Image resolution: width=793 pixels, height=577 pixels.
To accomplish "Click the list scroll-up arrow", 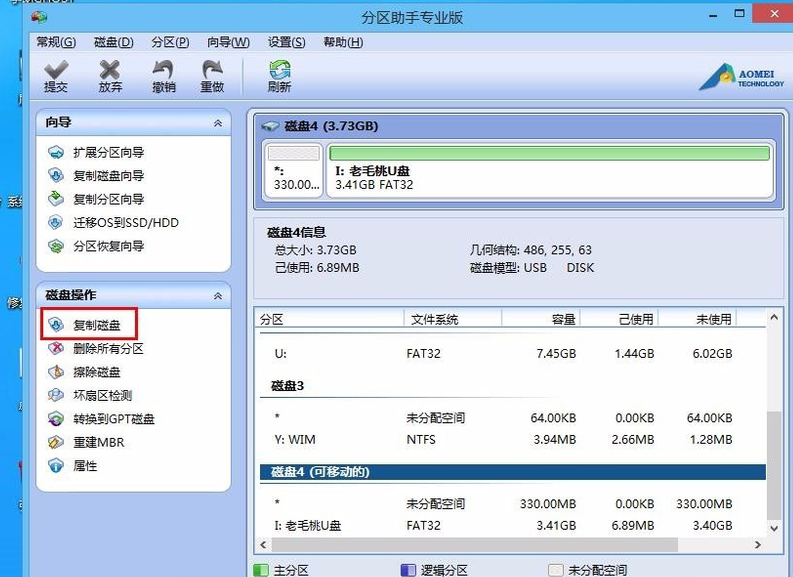I will (x=774, y=317).
